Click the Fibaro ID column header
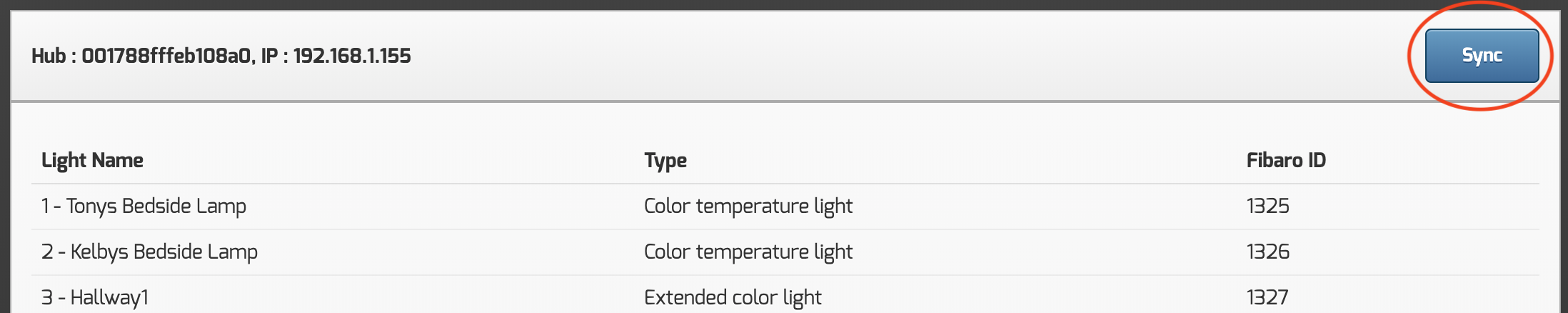This screenshot has width=1568, height=313. 1286,160
